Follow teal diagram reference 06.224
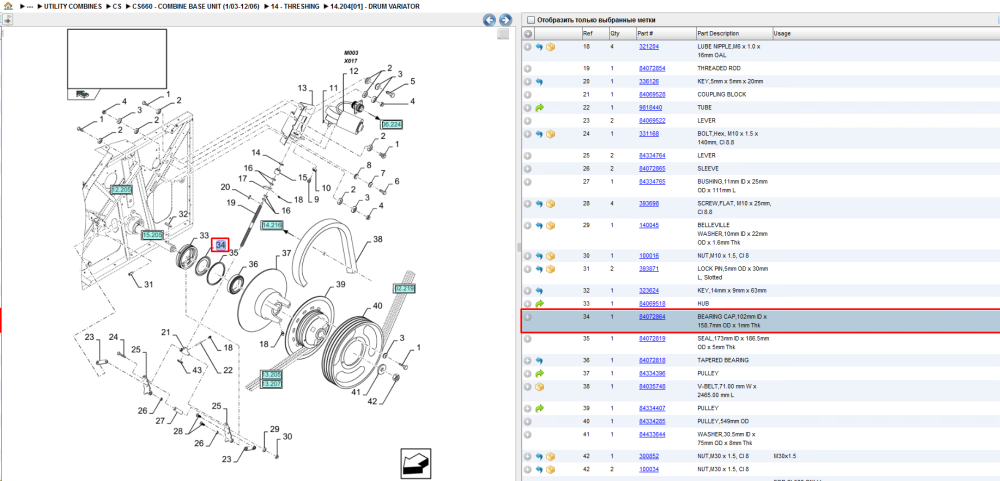 point(391,124)
